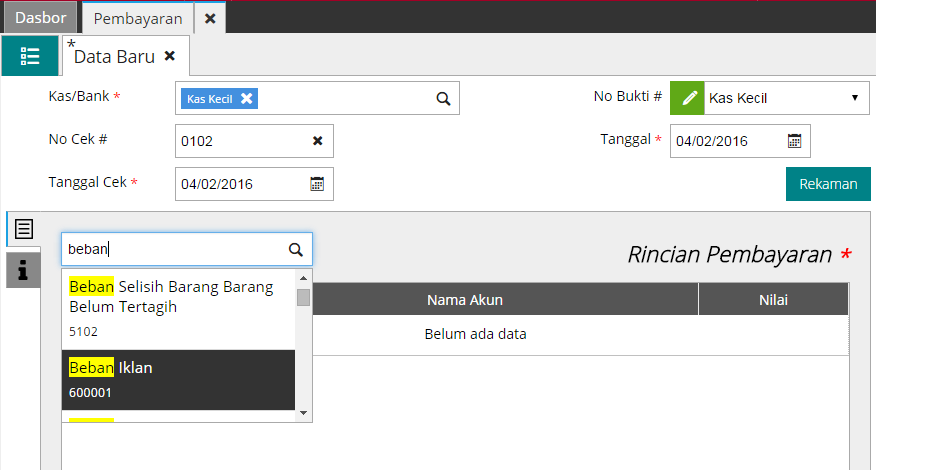Open the info side tab
Screen dimensions: 952x470
24,269
